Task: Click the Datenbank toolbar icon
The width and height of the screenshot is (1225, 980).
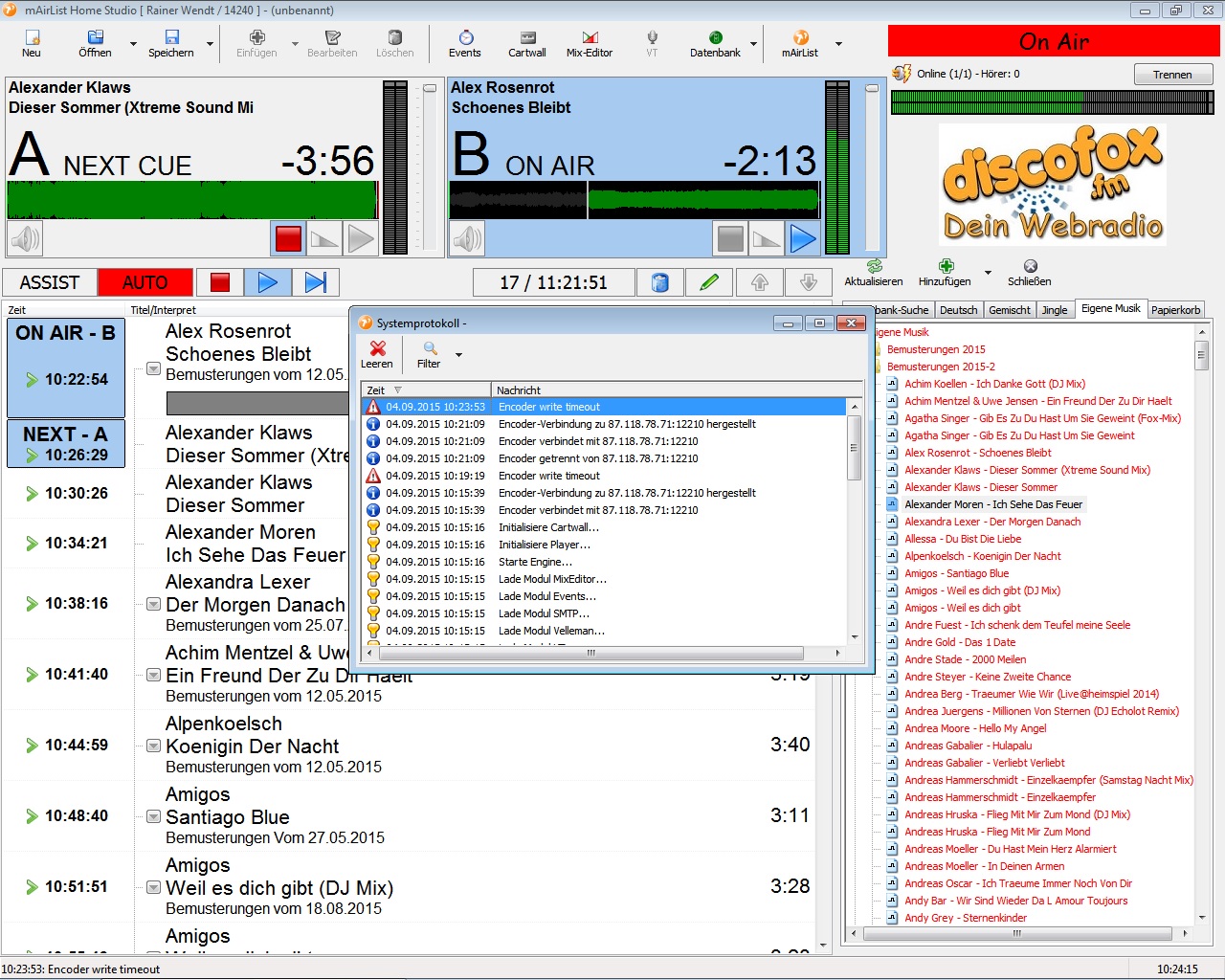Action: [x=715, y=43]
